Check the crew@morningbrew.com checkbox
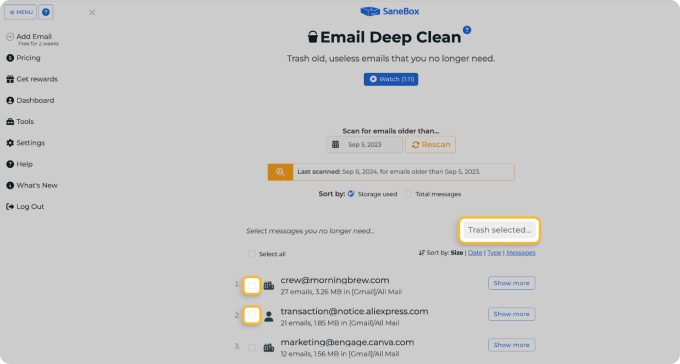 pos(252,285)
